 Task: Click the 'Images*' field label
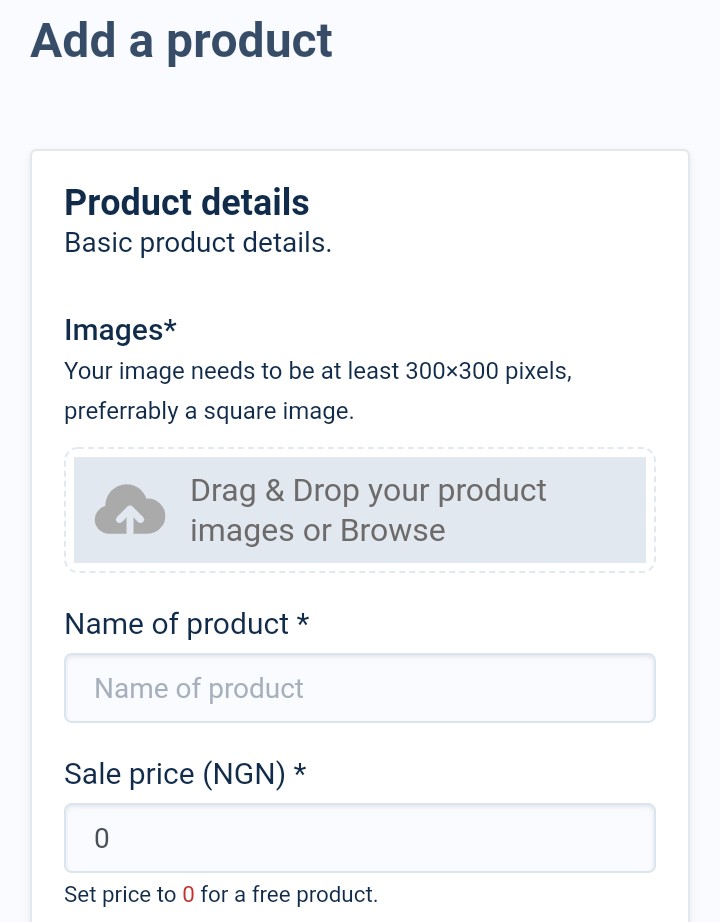coord(120,330)
